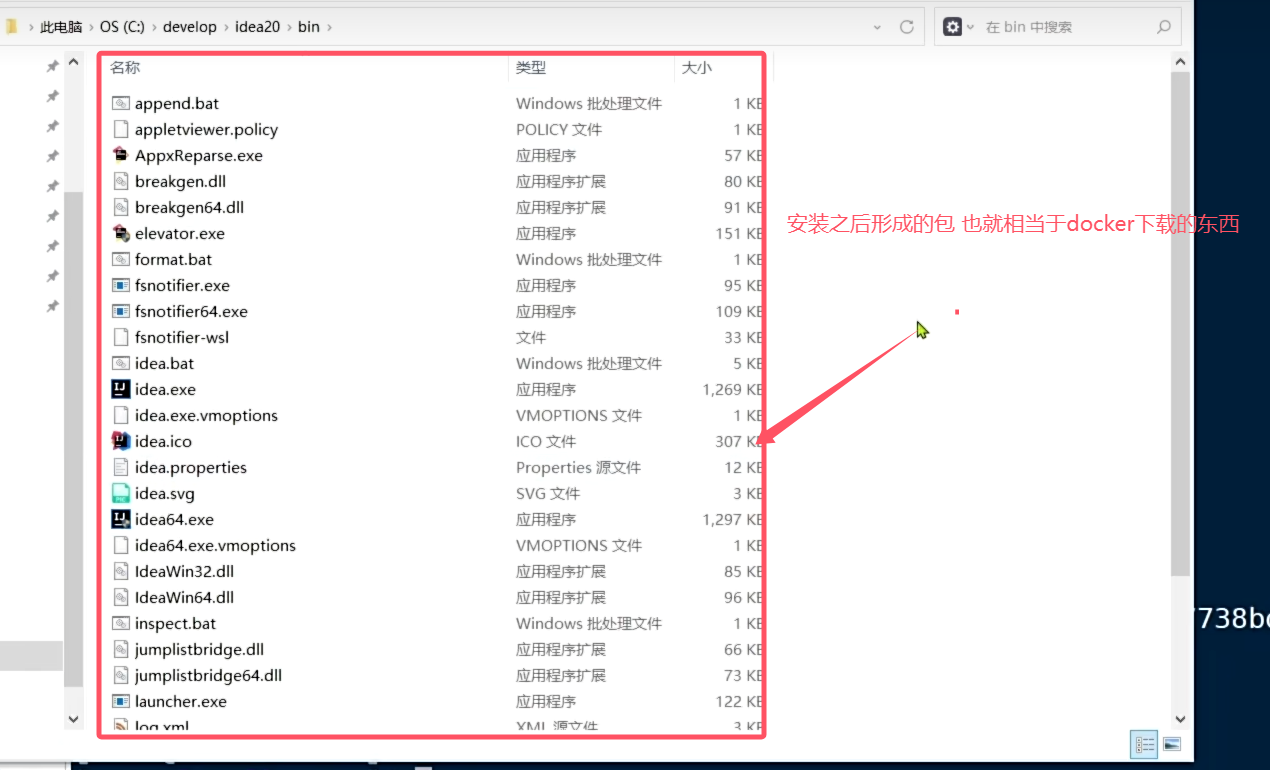Click the IdeaWin64.dll file icon
The image size is (1270, 770).
[121, 597]
